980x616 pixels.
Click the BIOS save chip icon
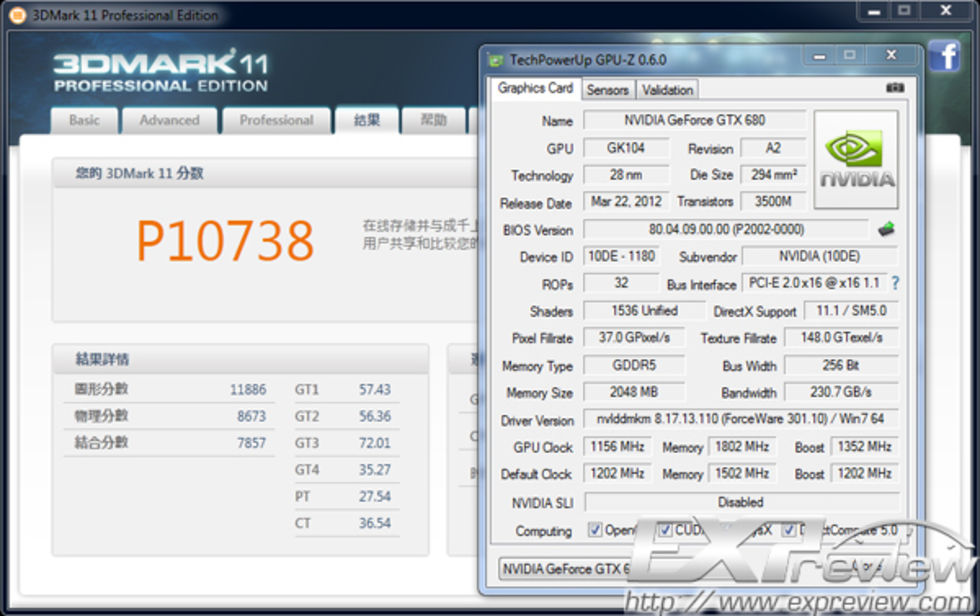click(x=886, y=229)
